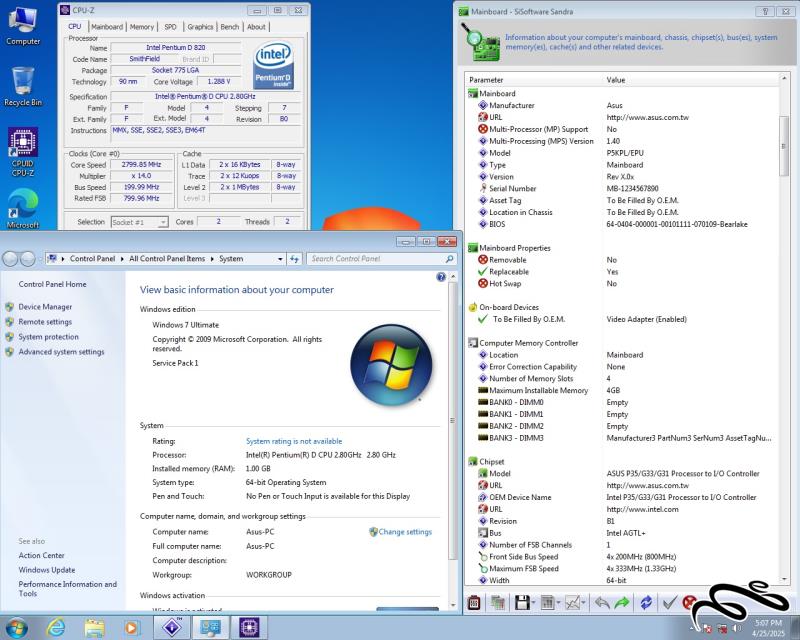
Task: Click Sandra's blue refresh arrows icon
Action: click(x=646, y=603)
